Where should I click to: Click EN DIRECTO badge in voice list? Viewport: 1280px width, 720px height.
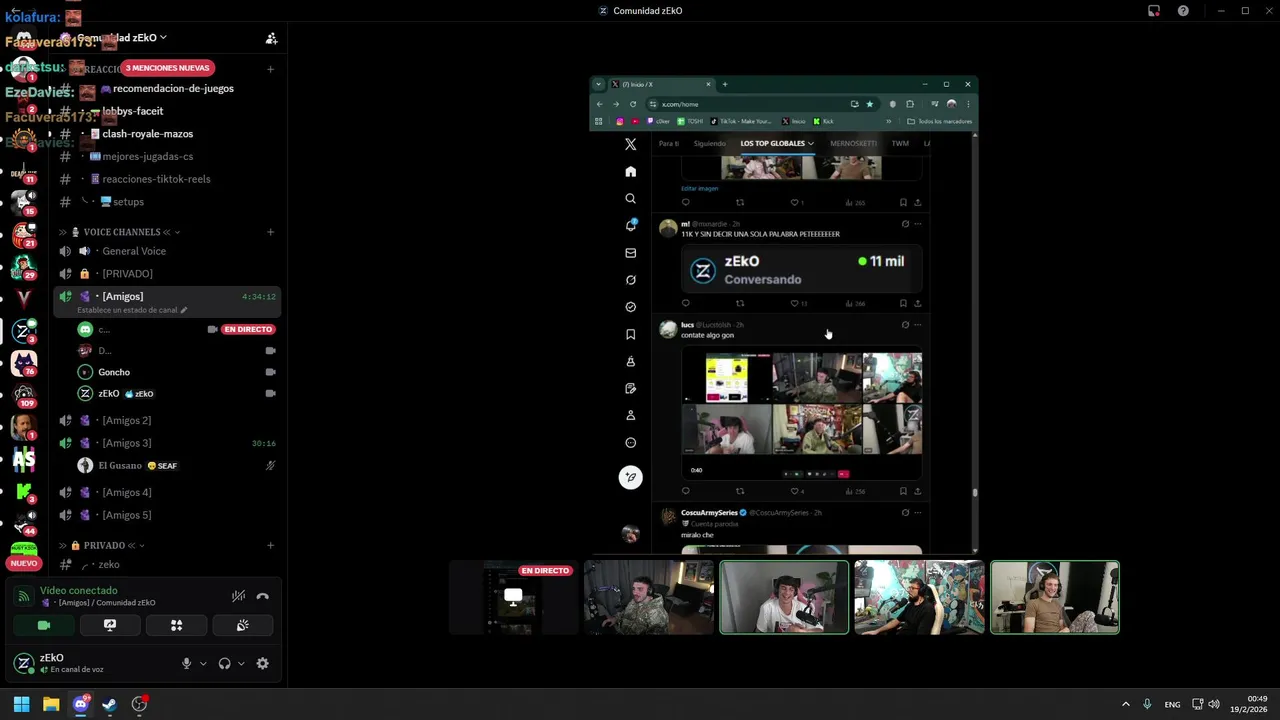[248, 329]
